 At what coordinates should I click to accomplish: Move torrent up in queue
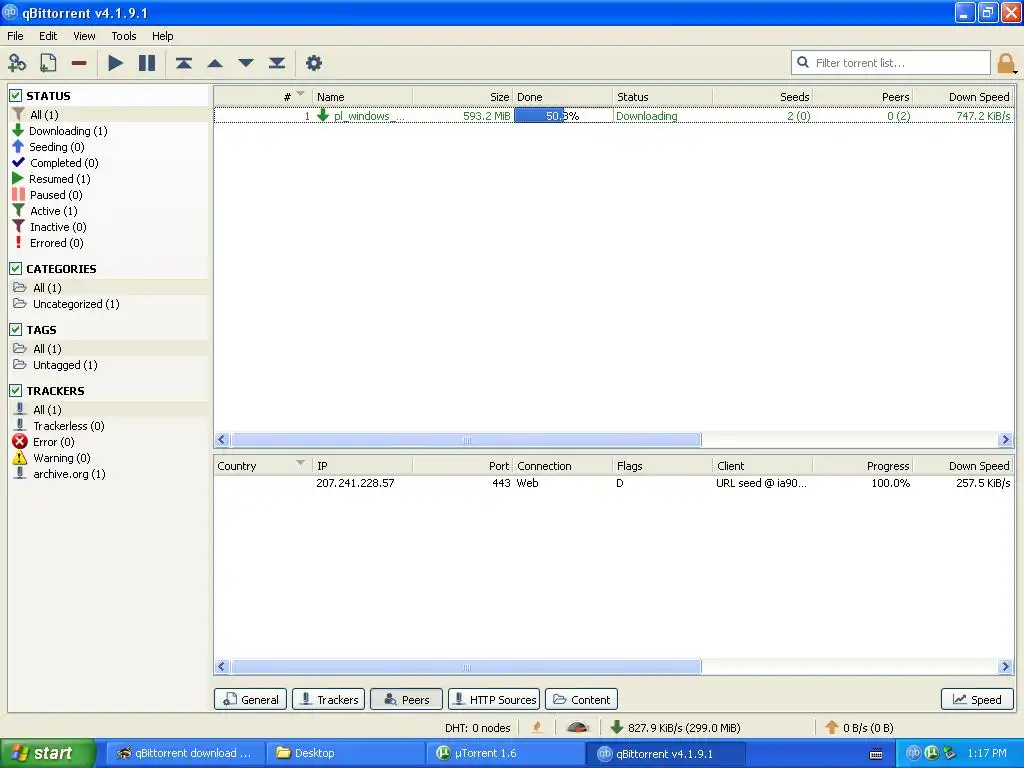click(x=215, y=63)
